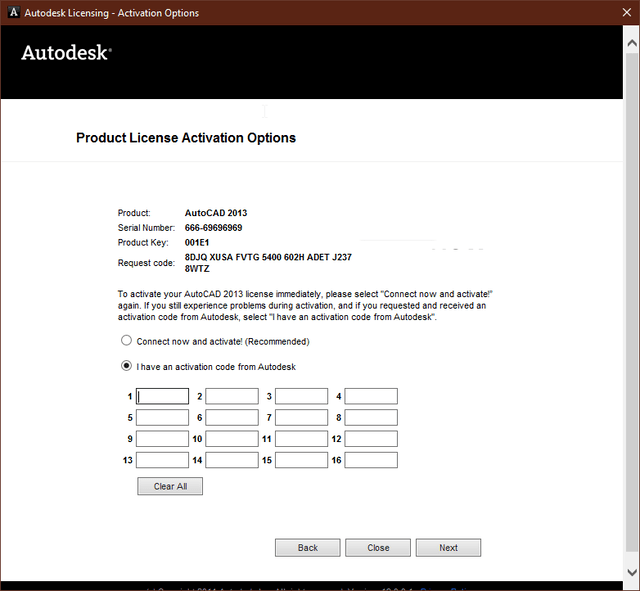Click the Autodesk A title bar icon
The image size is (640, 591).
14,12
